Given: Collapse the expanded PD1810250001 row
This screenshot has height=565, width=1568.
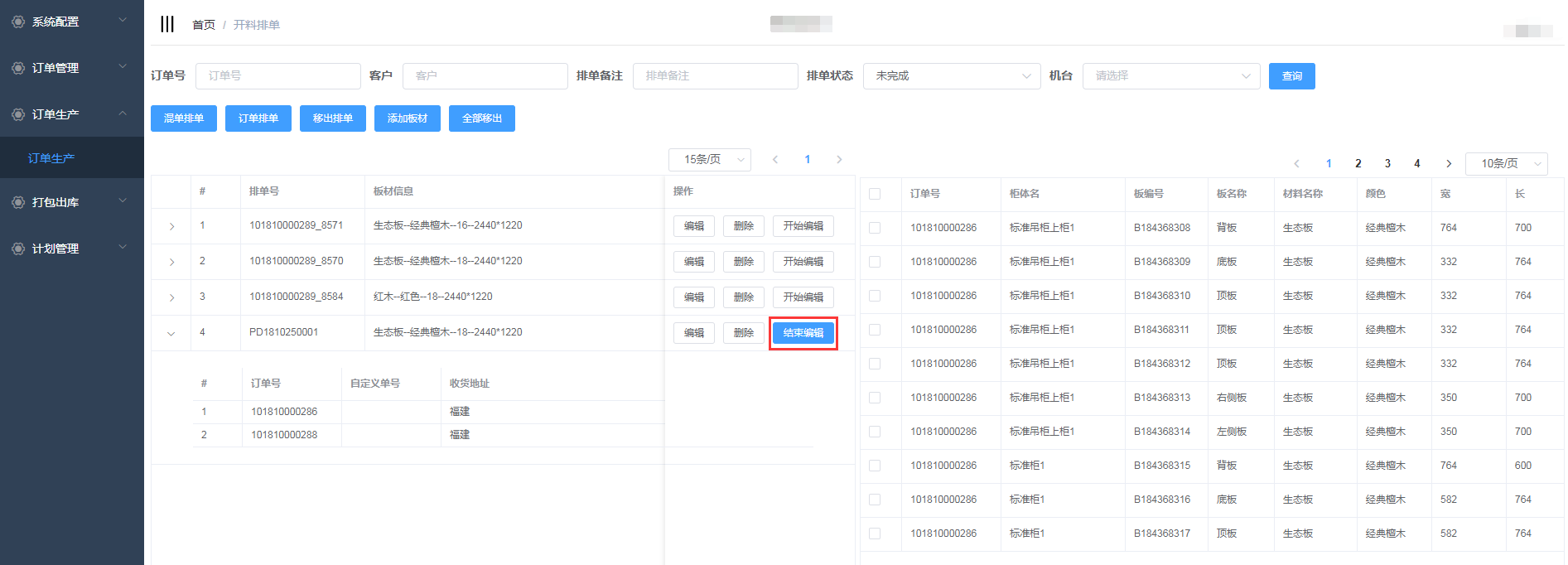Looking at the screenshot, I should [171, 333].
